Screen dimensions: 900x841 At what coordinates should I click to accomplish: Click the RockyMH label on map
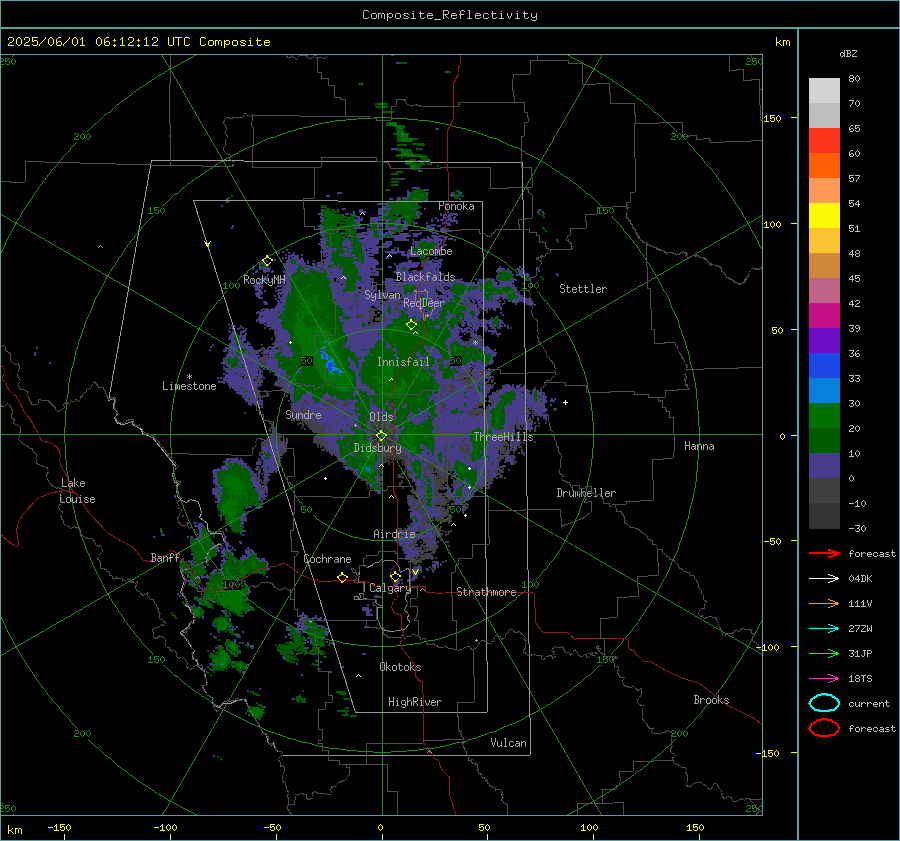[x=264, y=280]
